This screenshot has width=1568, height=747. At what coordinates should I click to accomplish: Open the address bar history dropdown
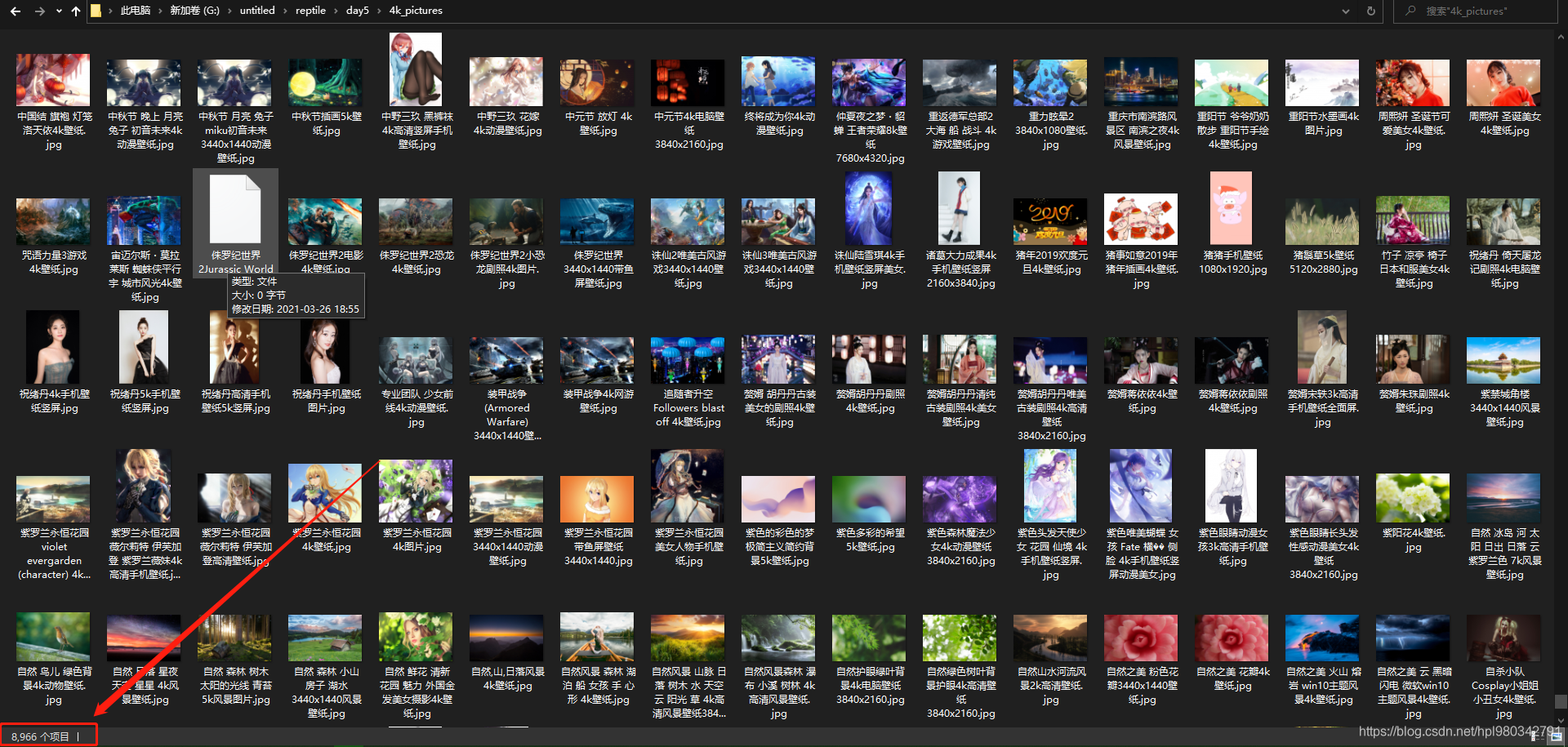1346,11
